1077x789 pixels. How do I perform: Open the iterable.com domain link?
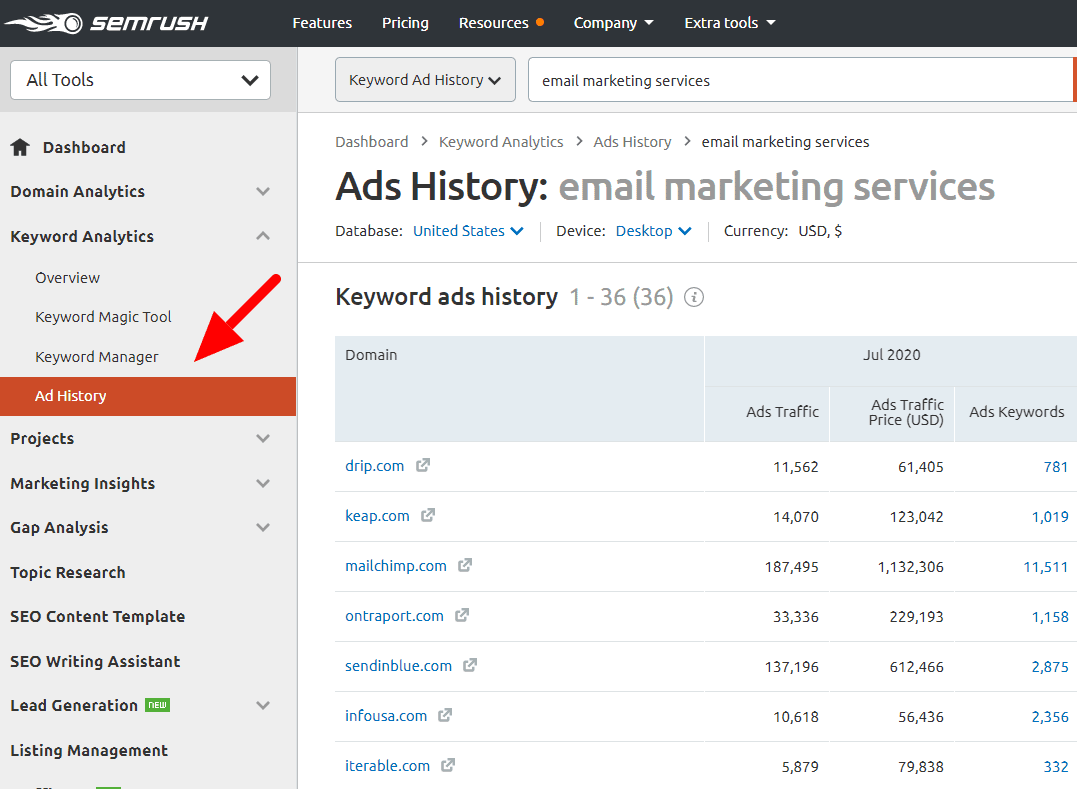point(387,766)
